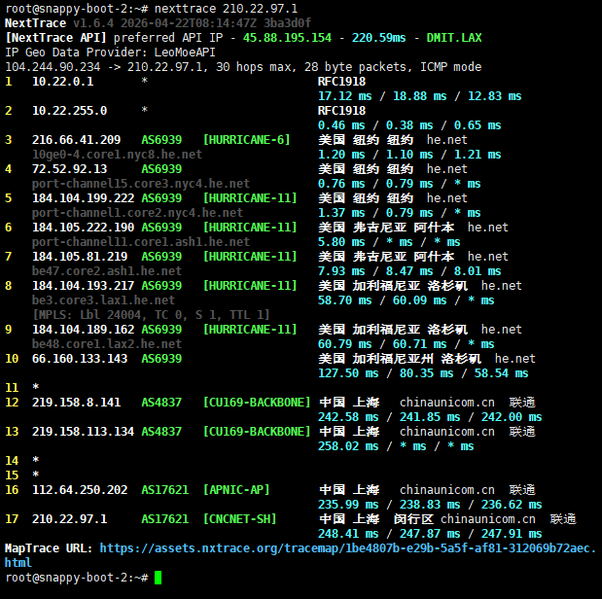
Task: Select hostname 10ge0-4.core1.nyc8.he.net
Action: coord(117,154)
